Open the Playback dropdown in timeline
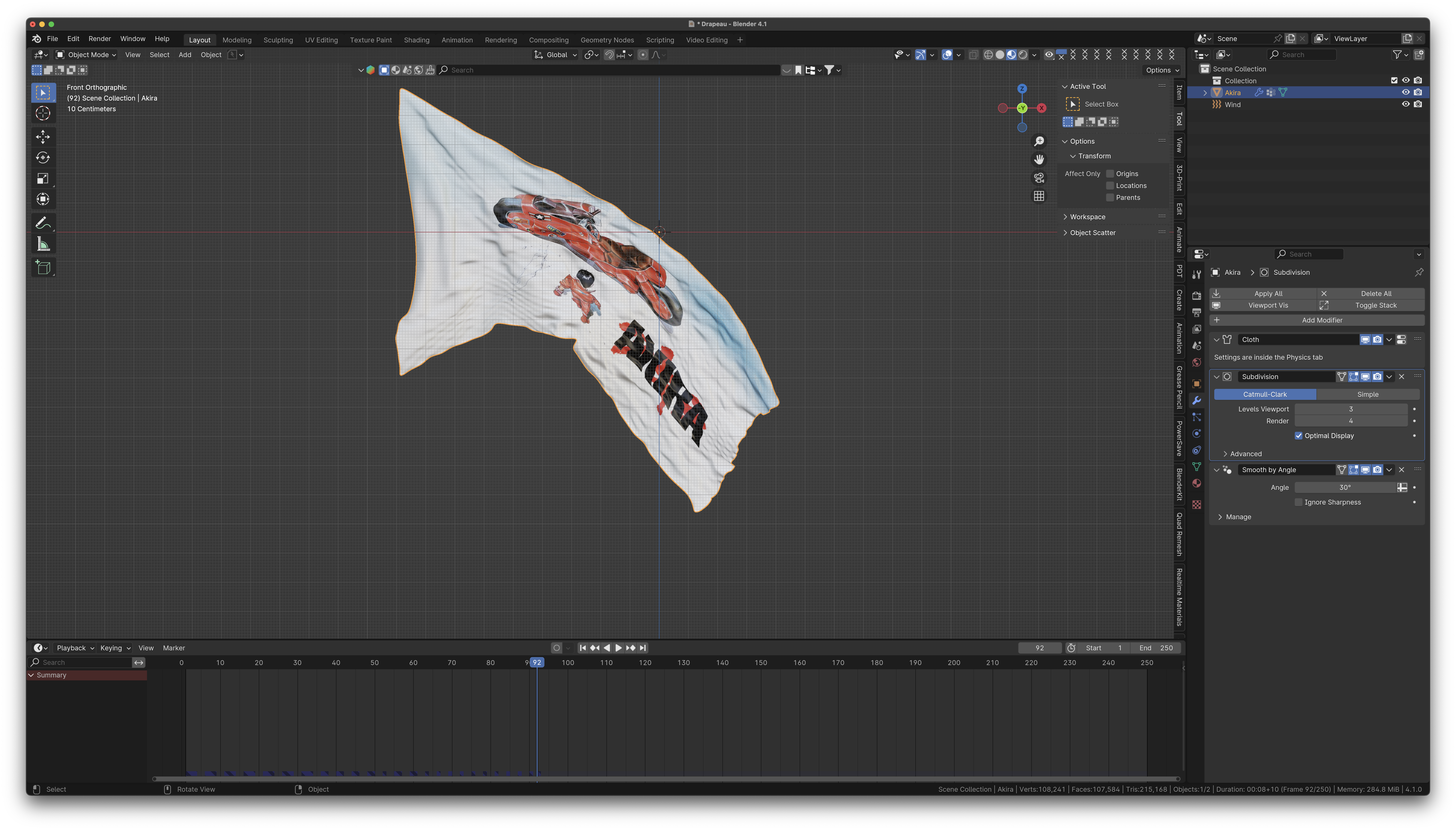 [x=75, y=648]
